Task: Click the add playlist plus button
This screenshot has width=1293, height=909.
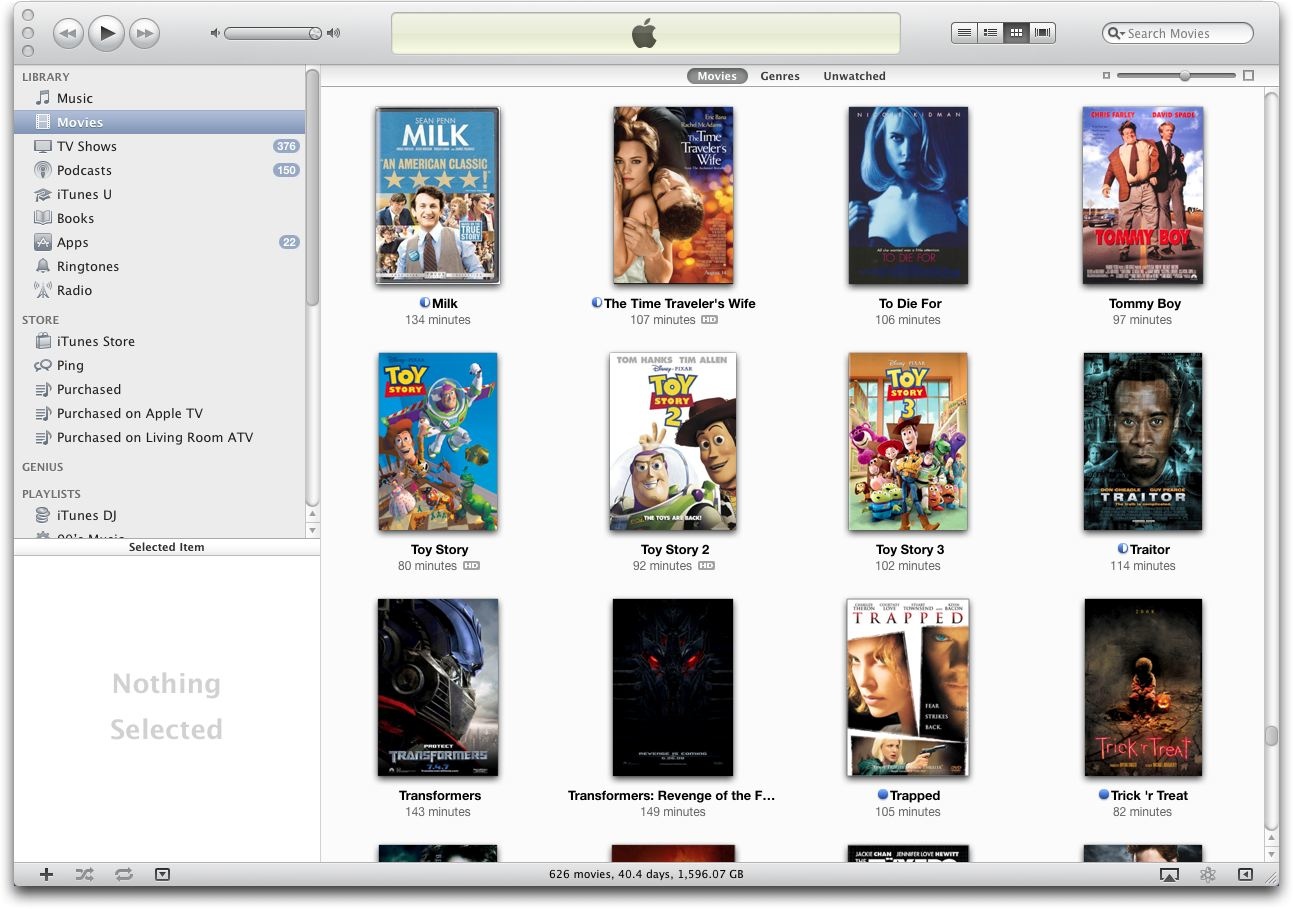Action: (x=46, y=875)
